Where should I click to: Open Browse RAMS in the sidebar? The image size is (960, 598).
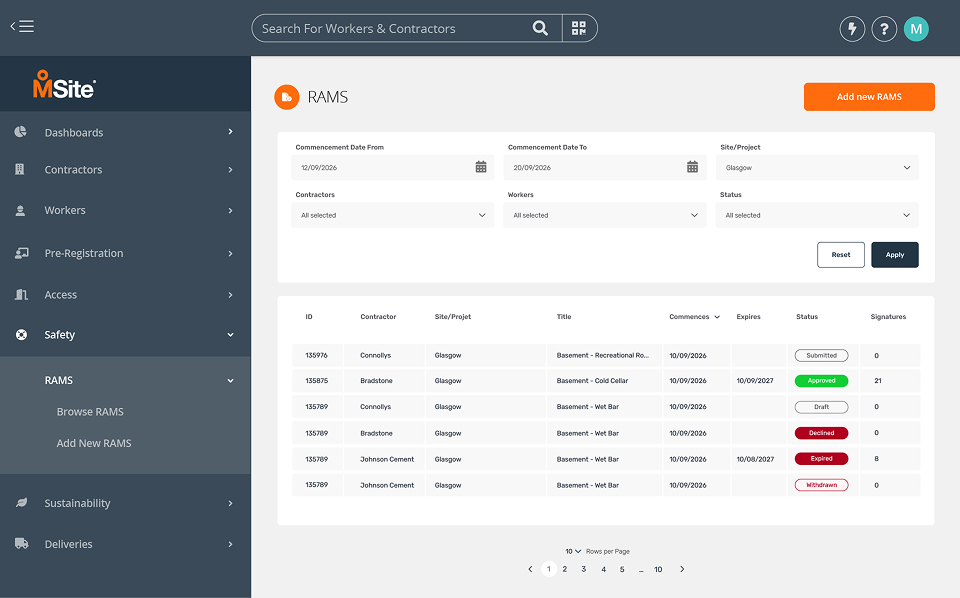pyautogui.click(x=90, y=412)
